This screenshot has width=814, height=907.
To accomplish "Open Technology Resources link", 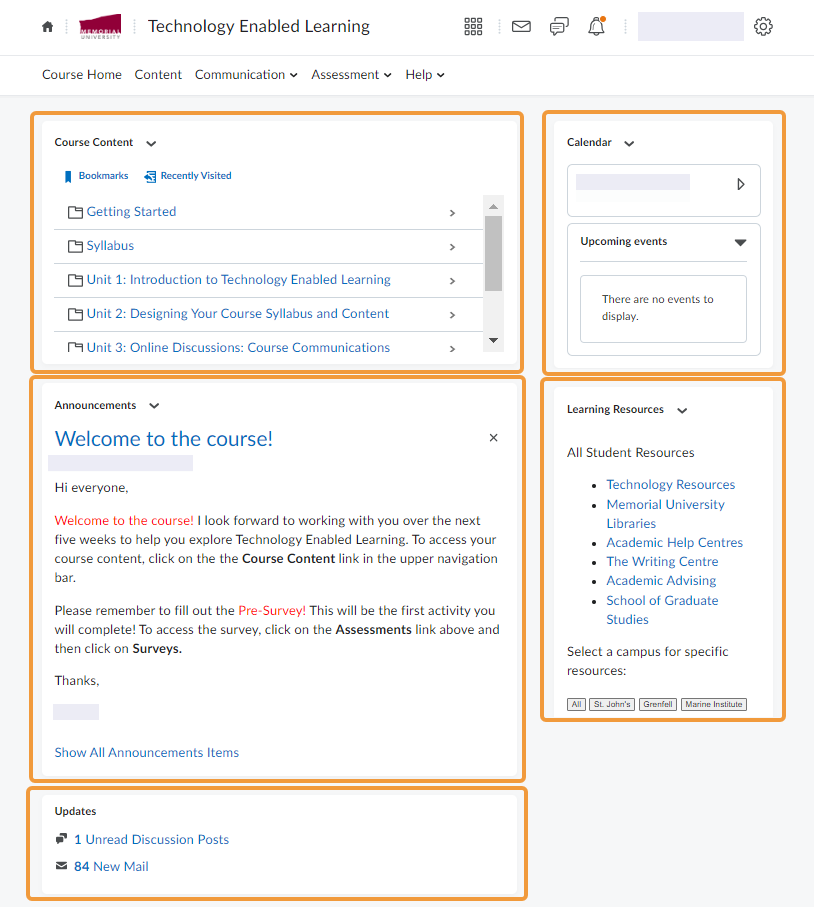I will [671, 485].
